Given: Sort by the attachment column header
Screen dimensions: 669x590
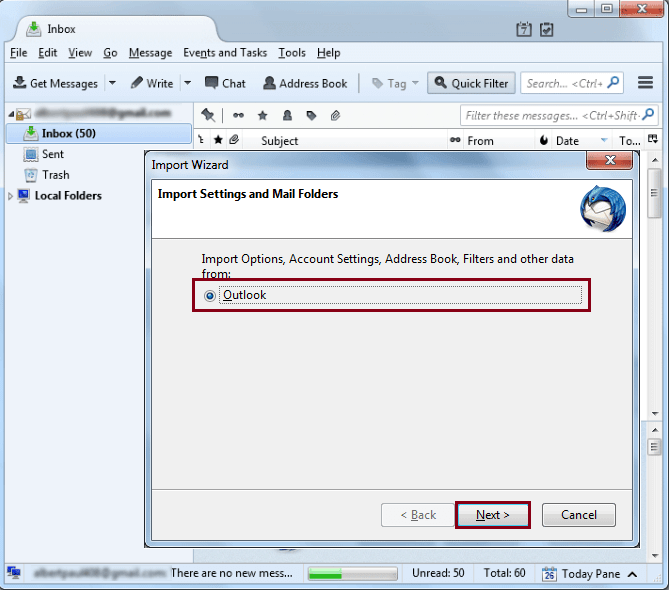Looking at the screenshot, I should pos(234,140).
